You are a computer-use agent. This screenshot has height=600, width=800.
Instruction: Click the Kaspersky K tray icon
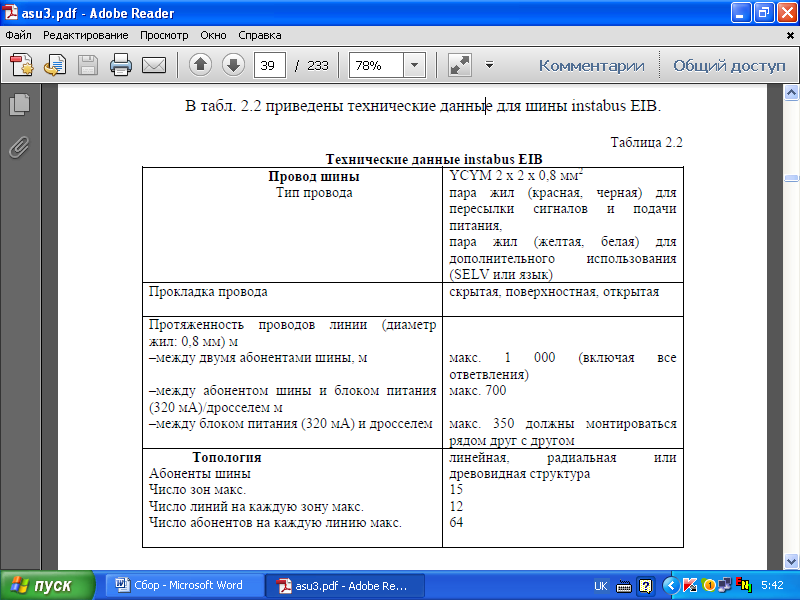coord(690,585)
